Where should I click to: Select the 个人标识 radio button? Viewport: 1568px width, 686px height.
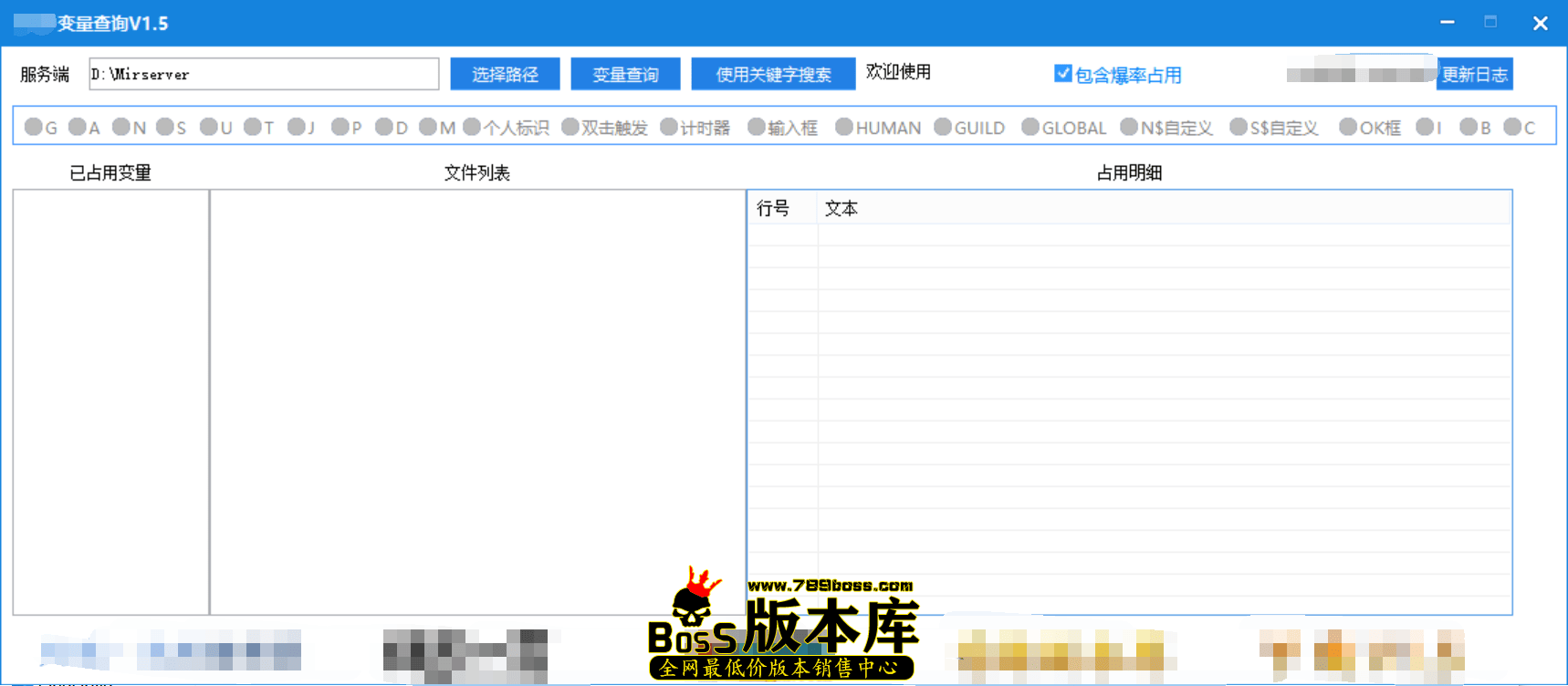[x=472, y=127]
